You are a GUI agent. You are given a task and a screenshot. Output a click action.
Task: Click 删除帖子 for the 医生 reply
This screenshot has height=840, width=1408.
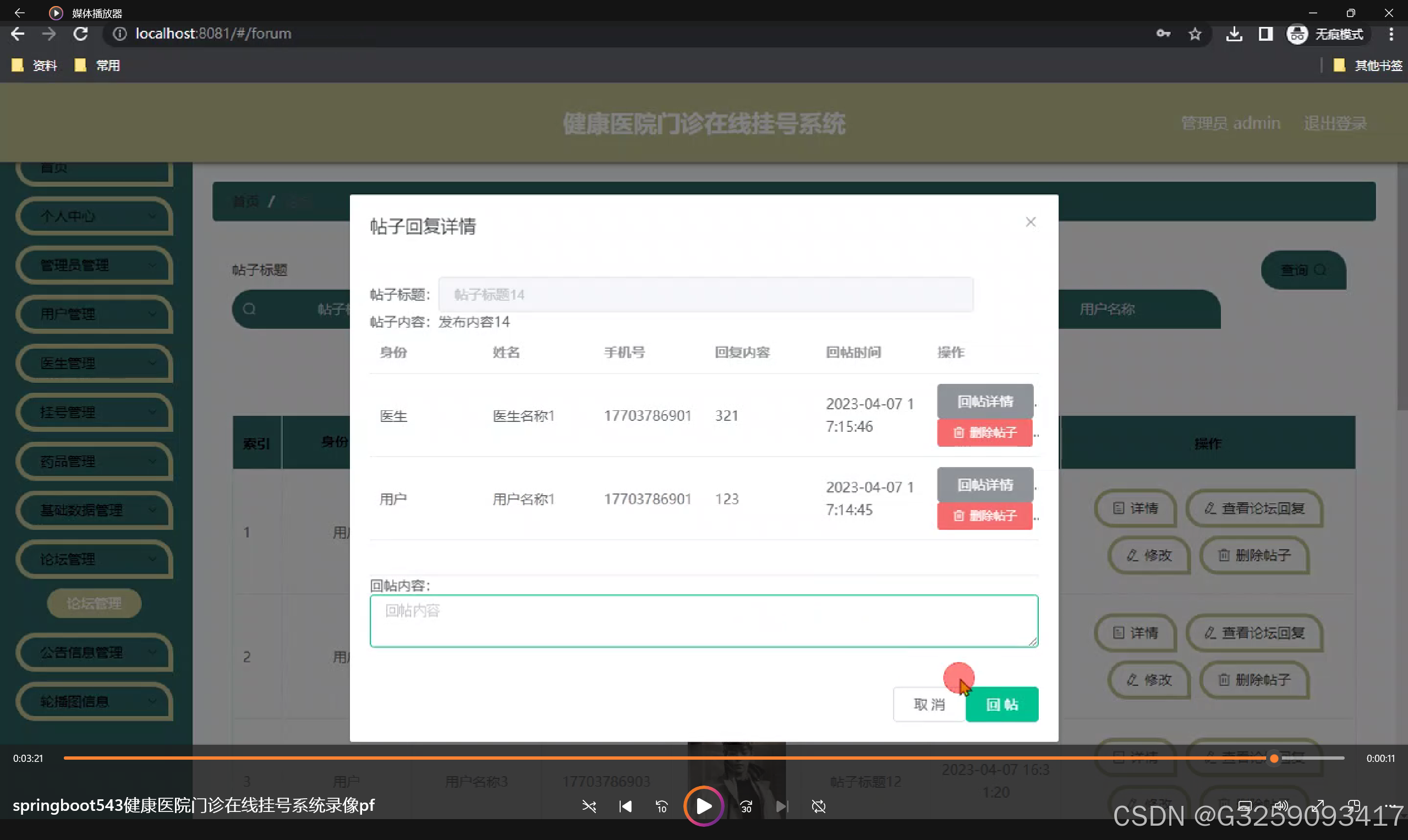click(x=984, y=432)
